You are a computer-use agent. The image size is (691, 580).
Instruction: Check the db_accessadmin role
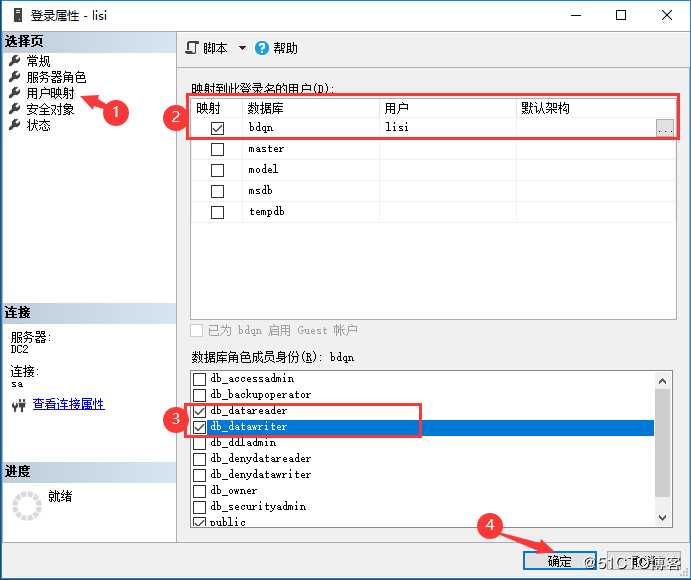pyautogui.click(x=200, y=379)
